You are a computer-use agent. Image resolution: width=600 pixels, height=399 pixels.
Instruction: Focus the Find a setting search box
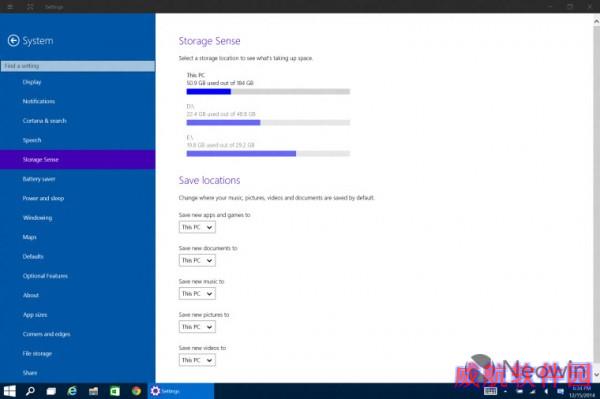tap(78, 66)
